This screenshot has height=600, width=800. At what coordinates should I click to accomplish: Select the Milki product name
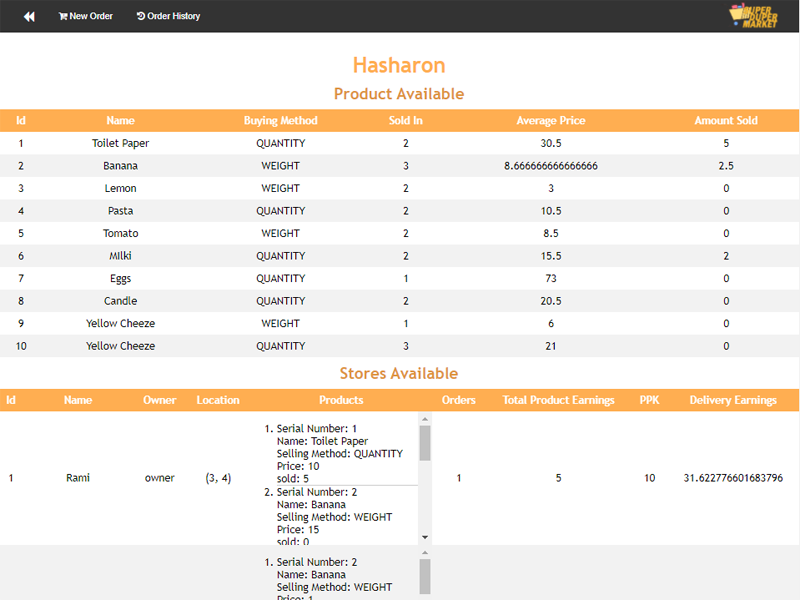(x=120, y=256)
